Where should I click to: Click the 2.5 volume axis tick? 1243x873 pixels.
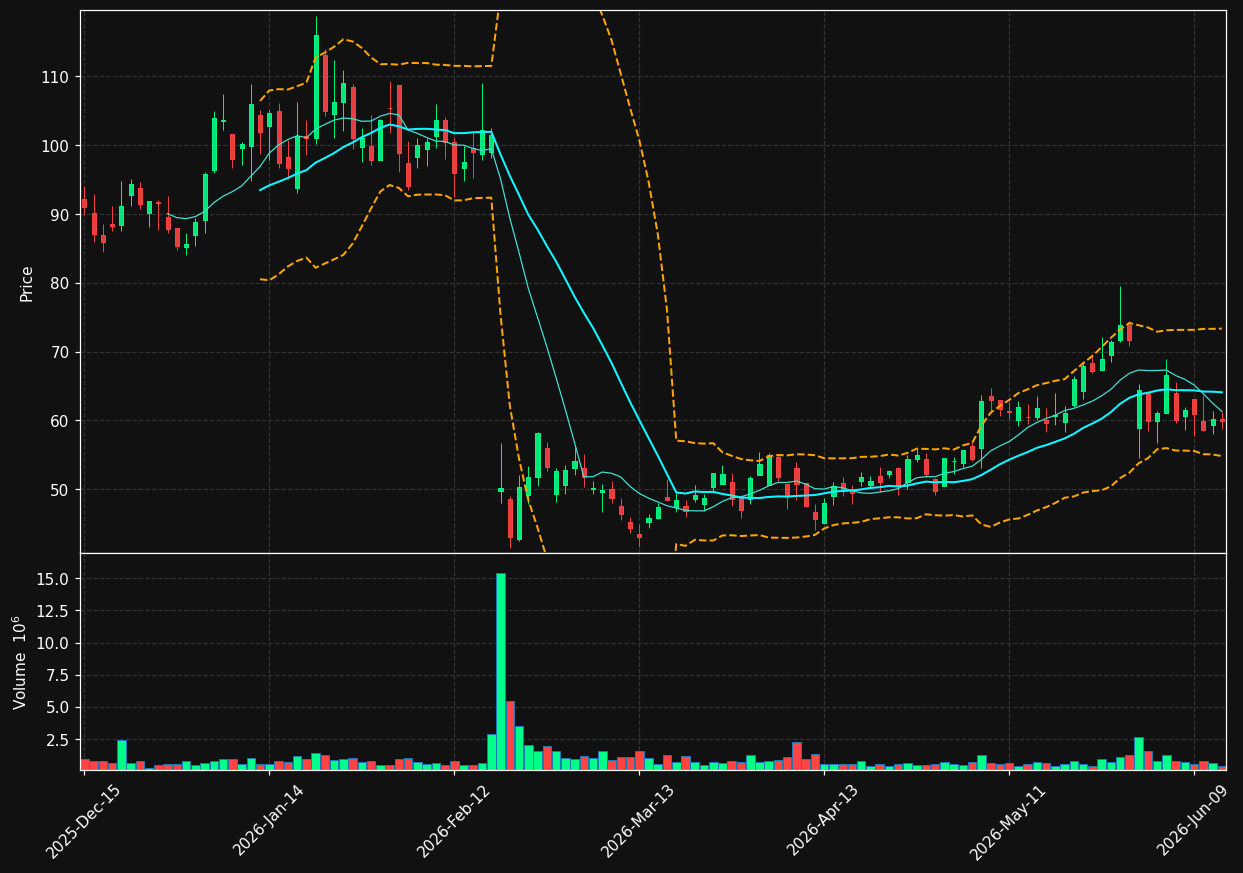[x=58, y=740]
